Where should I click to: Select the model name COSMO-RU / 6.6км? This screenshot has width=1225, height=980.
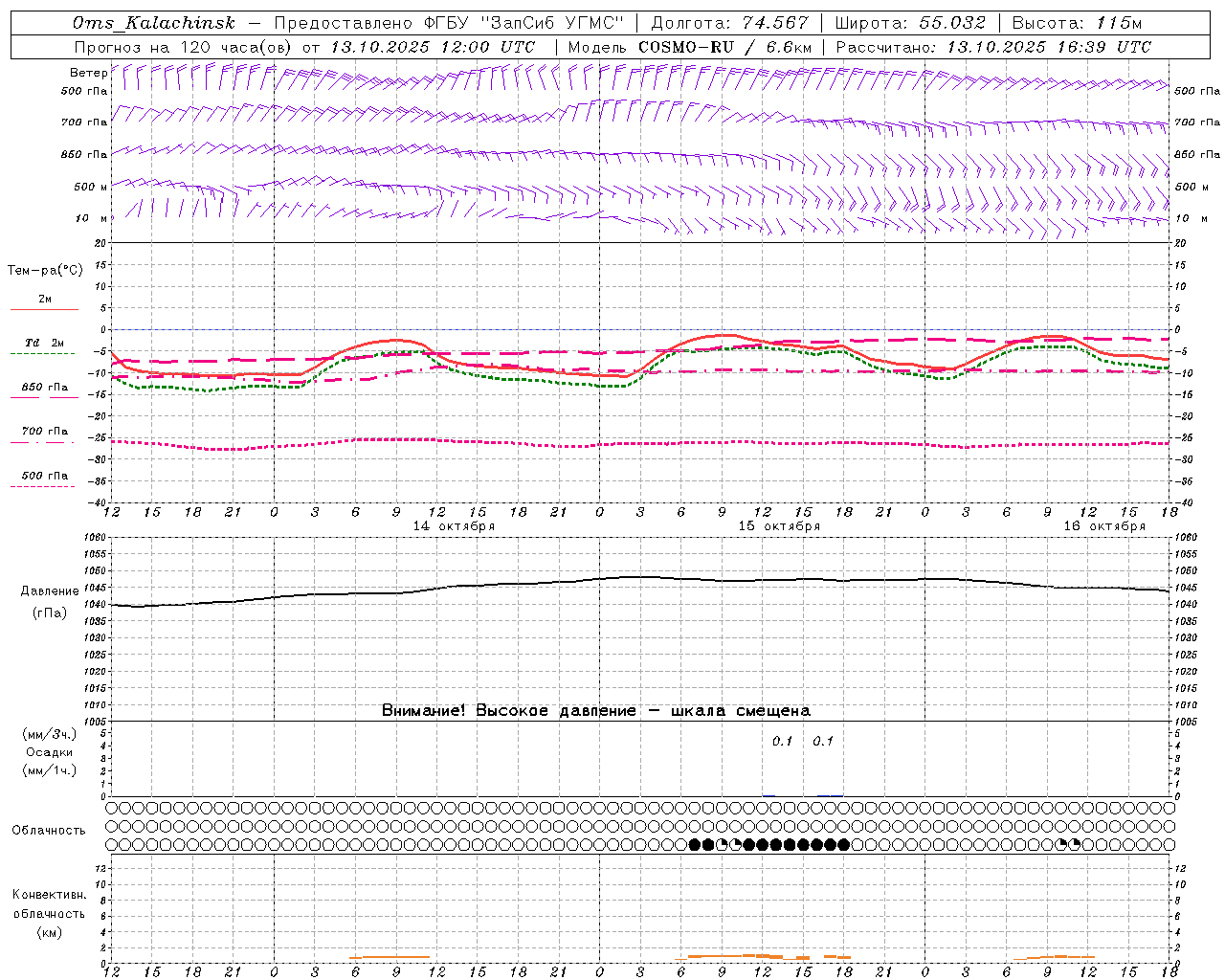[x=725, y=47]
